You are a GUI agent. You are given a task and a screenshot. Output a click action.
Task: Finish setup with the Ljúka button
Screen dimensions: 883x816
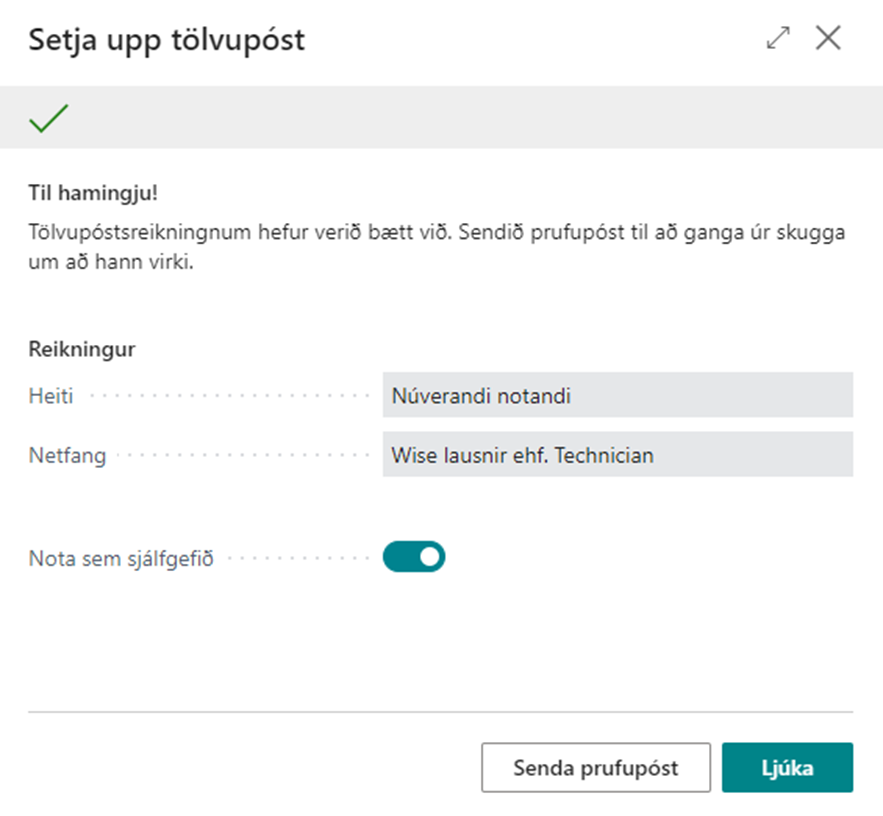pos(787,768)
